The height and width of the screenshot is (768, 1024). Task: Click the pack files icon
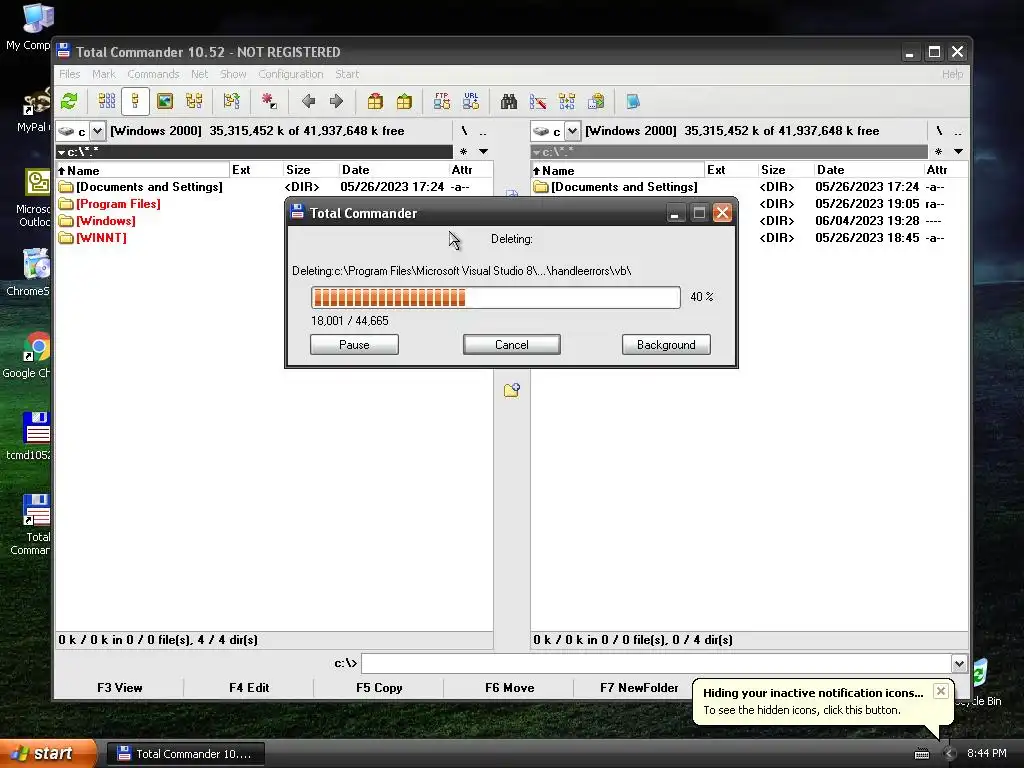coord(375,101)
